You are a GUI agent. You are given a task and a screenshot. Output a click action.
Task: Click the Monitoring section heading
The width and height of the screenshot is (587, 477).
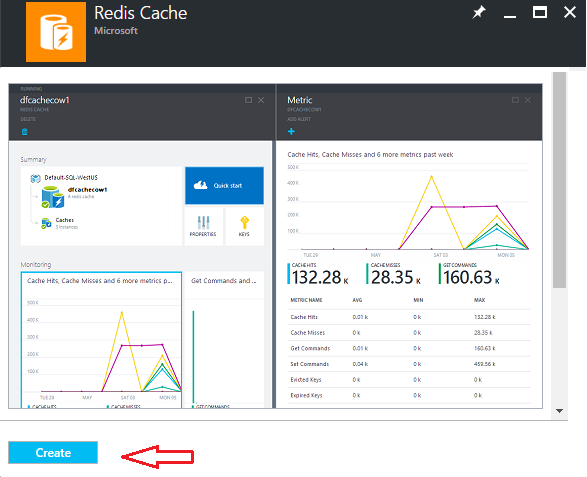tap(36, 264)
